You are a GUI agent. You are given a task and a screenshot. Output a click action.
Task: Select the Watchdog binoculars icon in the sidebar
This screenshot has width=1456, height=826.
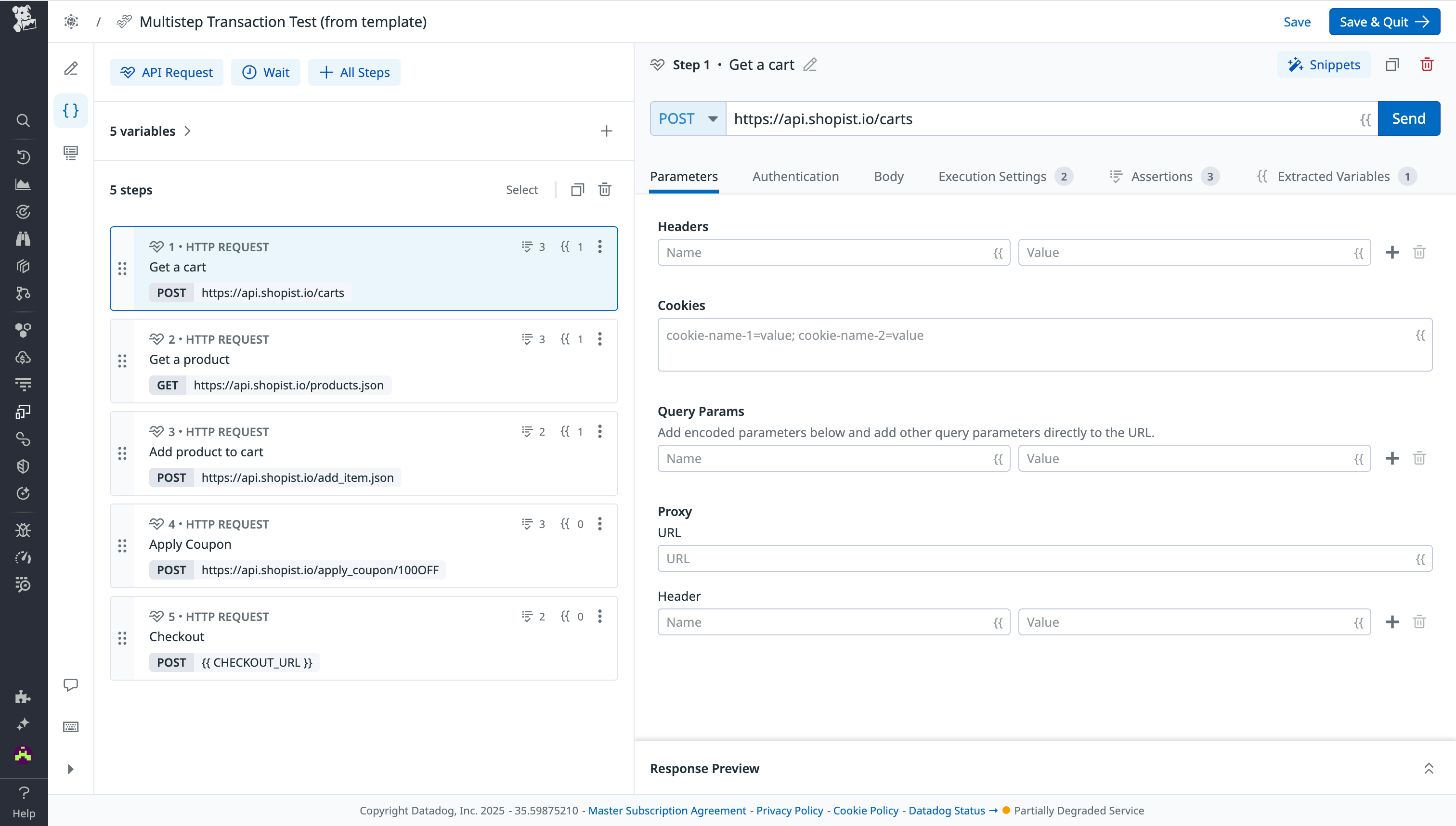click(x=23, y=238)
